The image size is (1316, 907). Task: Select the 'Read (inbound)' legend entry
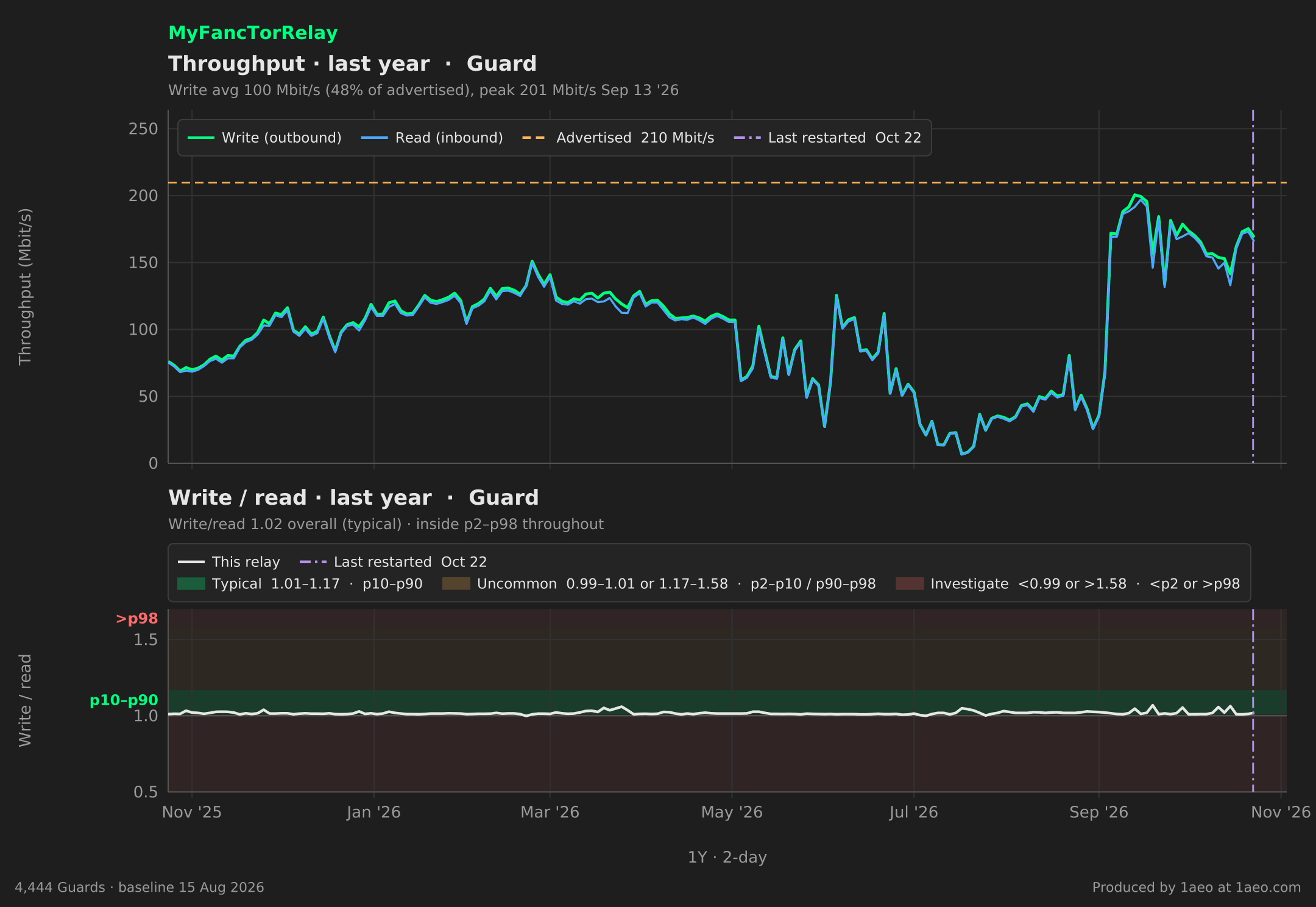(x=432, y=138)
